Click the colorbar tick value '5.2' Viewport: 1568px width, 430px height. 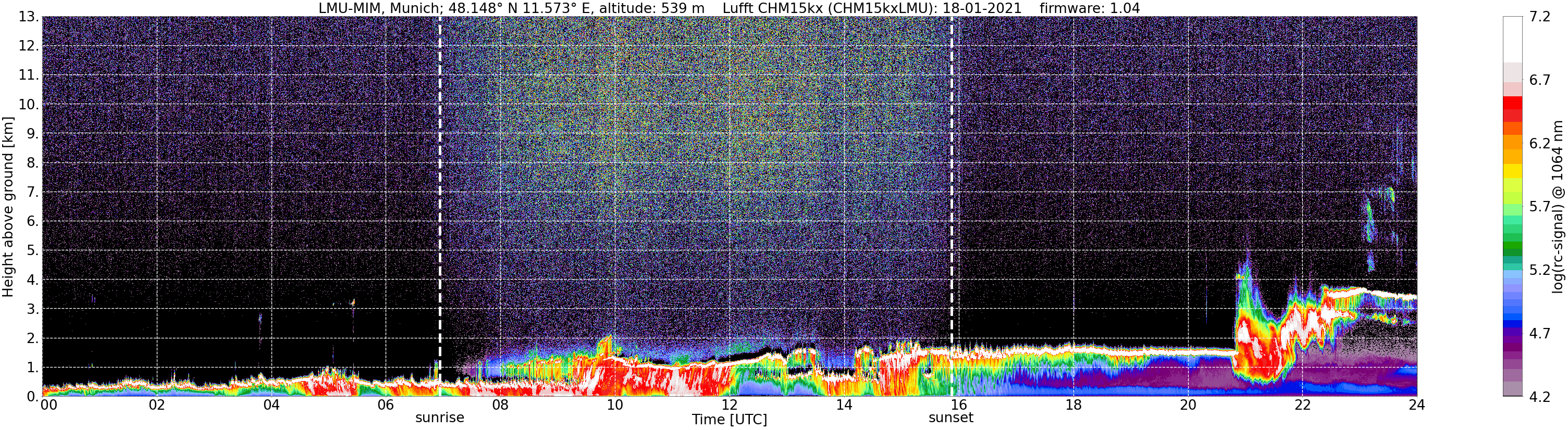coord(1539,270)
